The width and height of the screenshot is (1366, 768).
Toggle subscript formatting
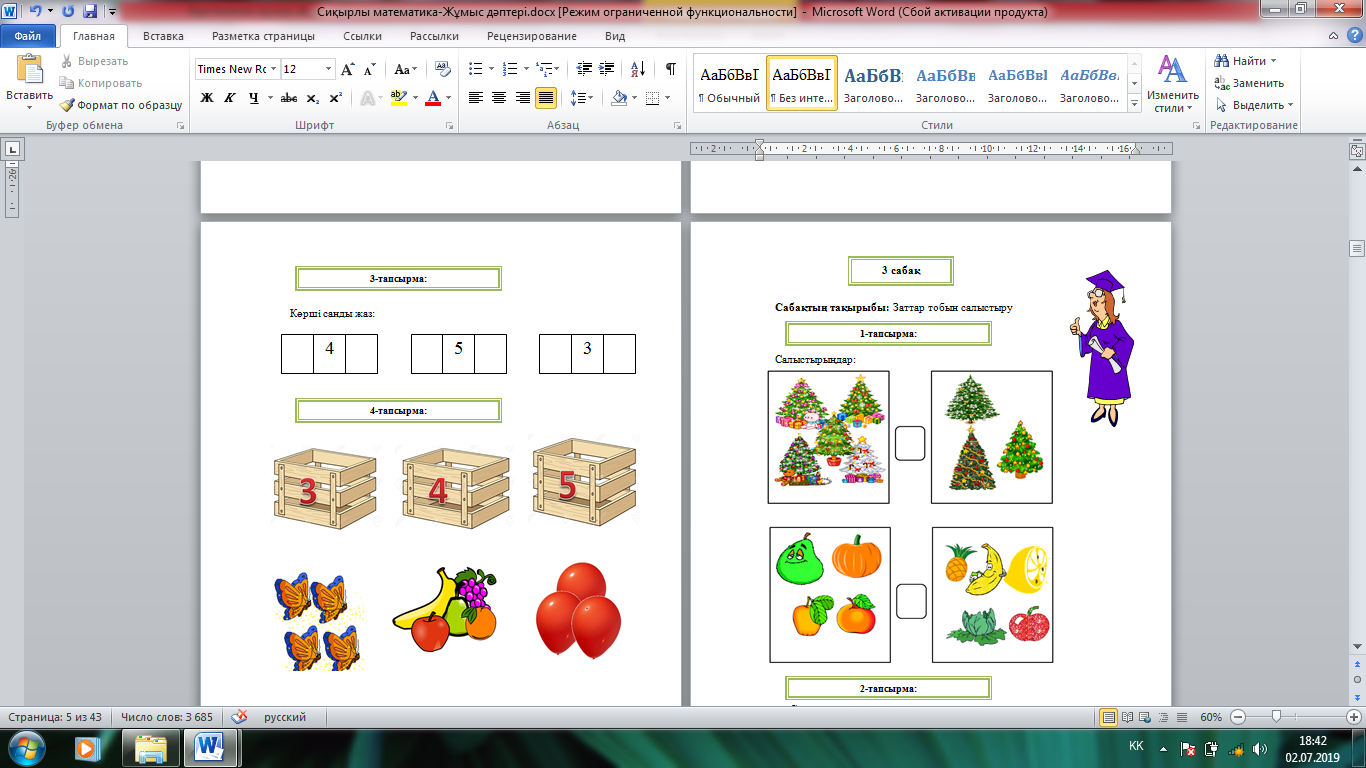click(x=312, y=98)
